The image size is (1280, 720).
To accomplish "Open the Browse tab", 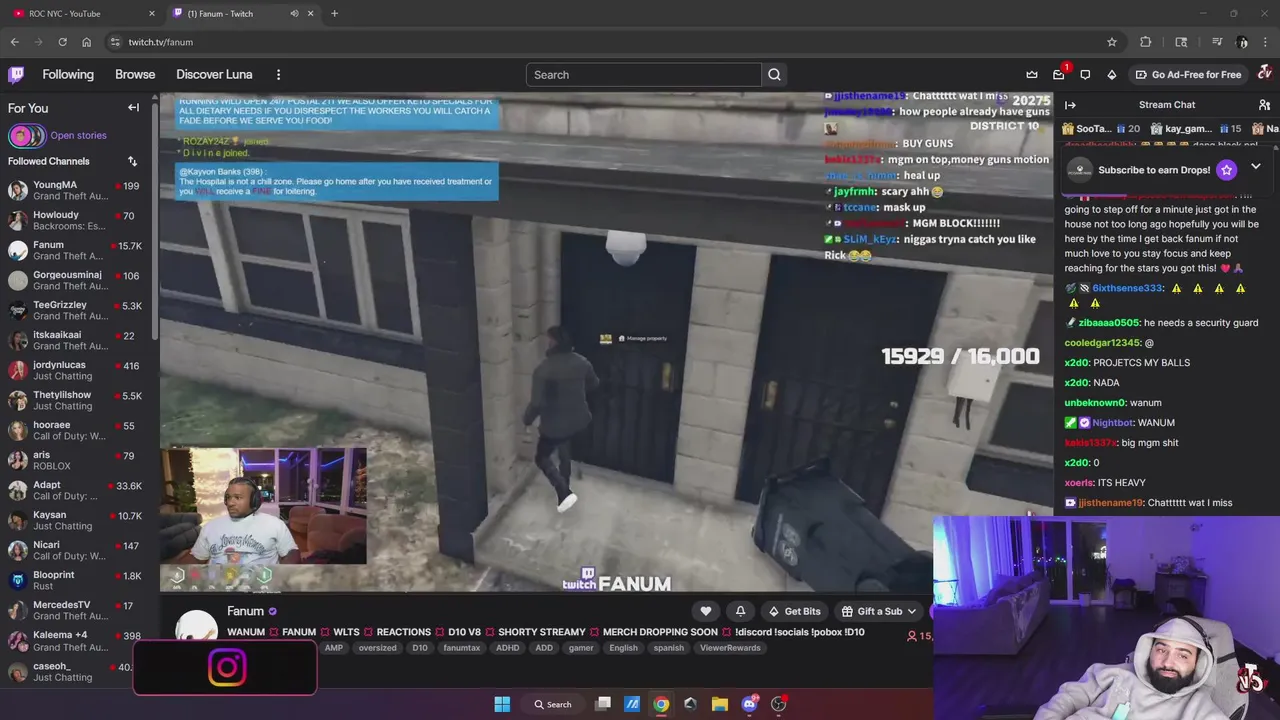I will coord(135,74).
